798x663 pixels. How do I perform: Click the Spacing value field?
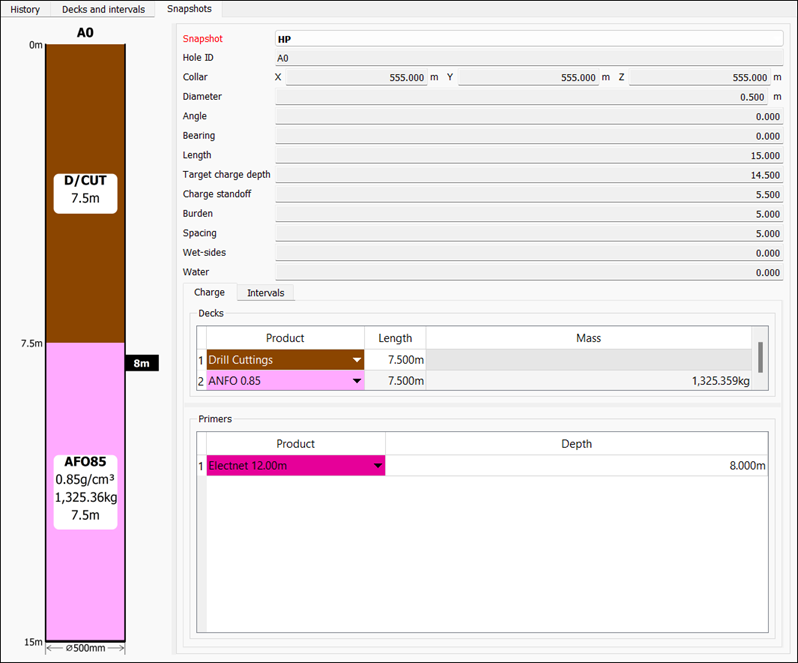pos(529,233)
